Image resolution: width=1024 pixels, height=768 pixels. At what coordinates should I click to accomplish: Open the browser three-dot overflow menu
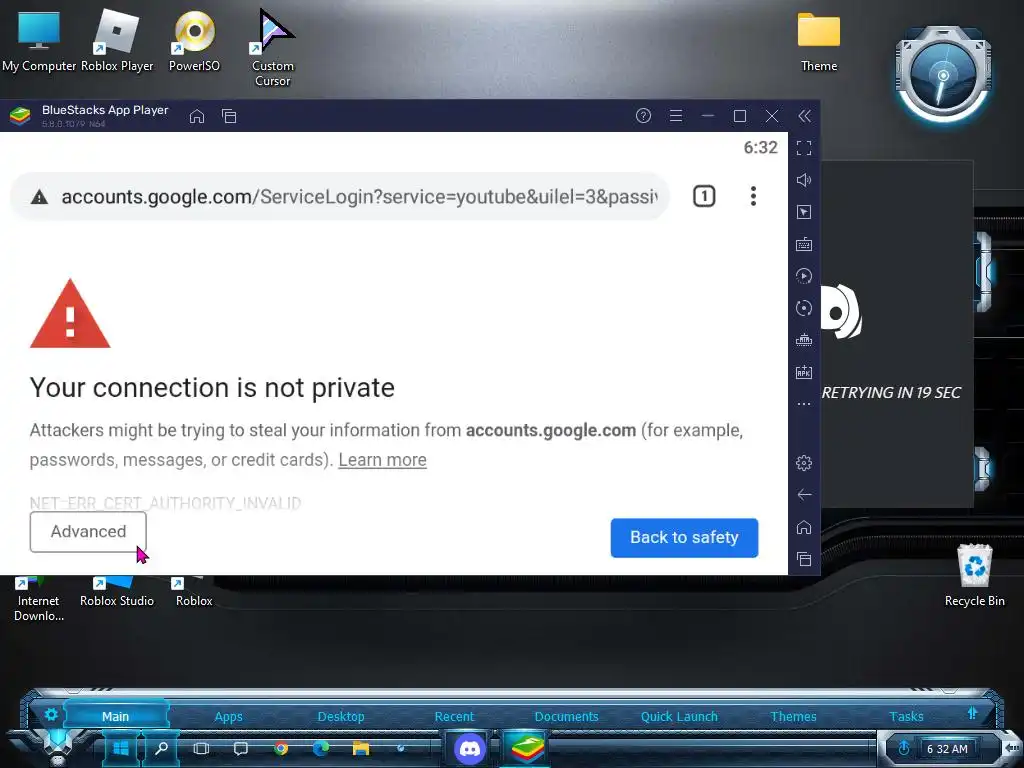coord(753,196)
